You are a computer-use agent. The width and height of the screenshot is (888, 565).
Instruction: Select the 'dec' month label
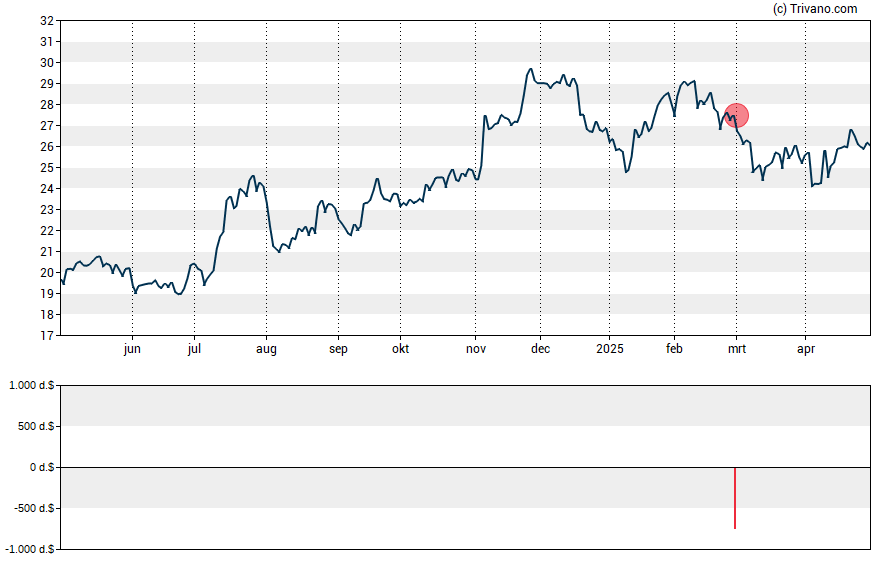(x=540, y=349)
